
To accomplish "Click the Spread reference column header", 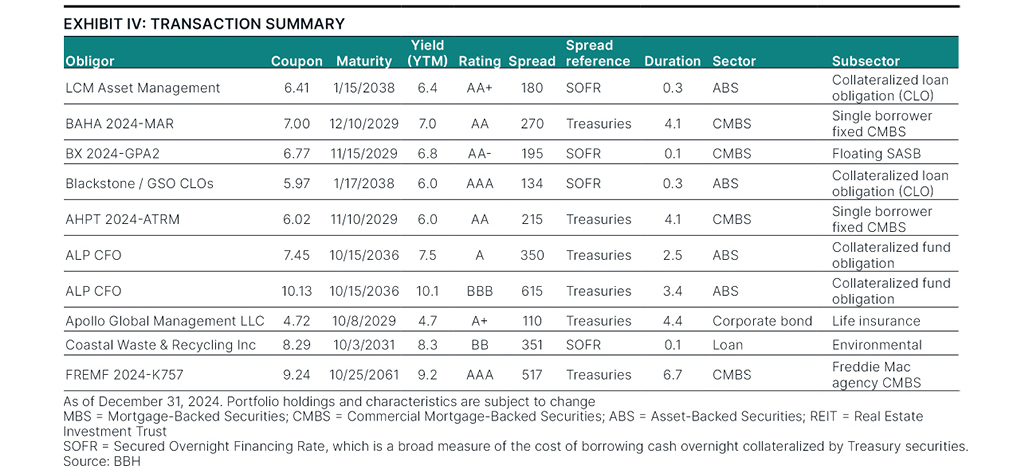I will click(x=598, y=54).
